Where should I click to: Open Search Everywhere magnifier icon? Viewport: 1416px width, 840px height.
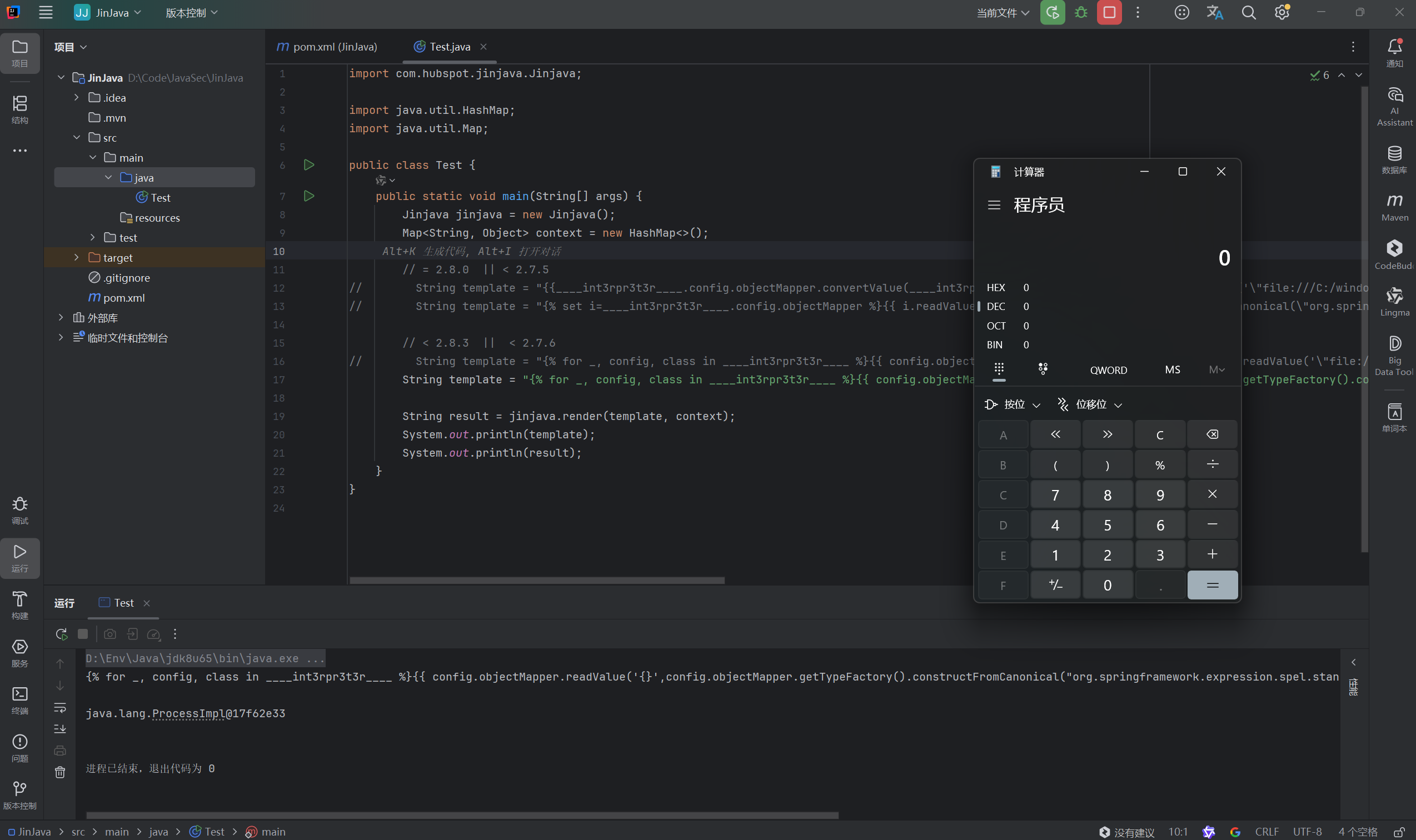point(1248,12)
